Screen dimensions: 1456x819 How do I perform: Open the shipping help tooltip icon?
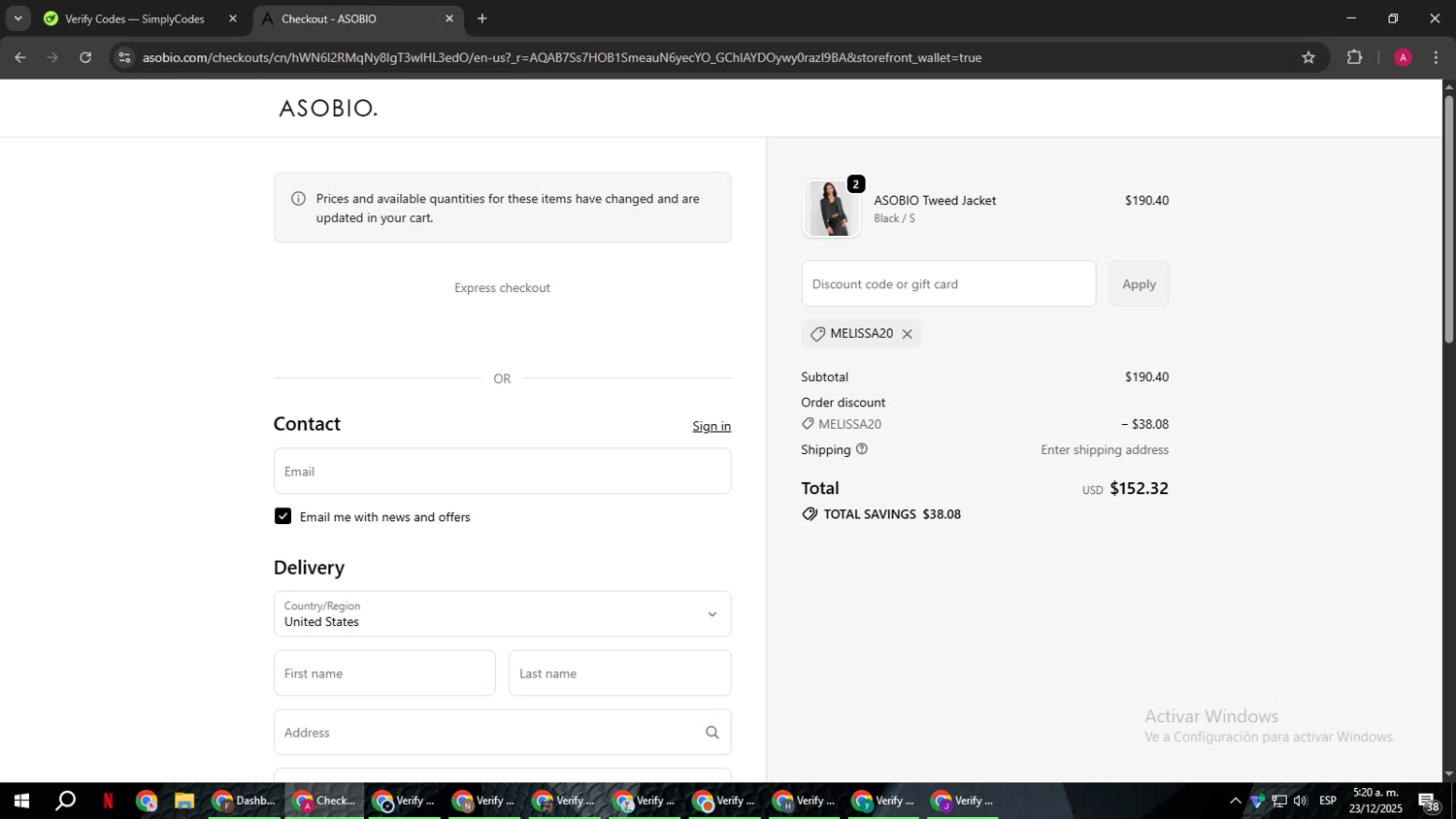[862, 449]
